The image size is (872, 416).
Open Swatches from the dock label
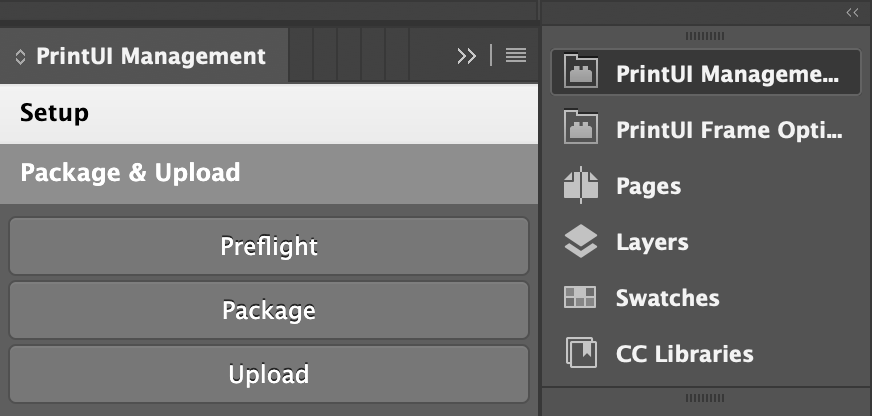tap(667, 298)
